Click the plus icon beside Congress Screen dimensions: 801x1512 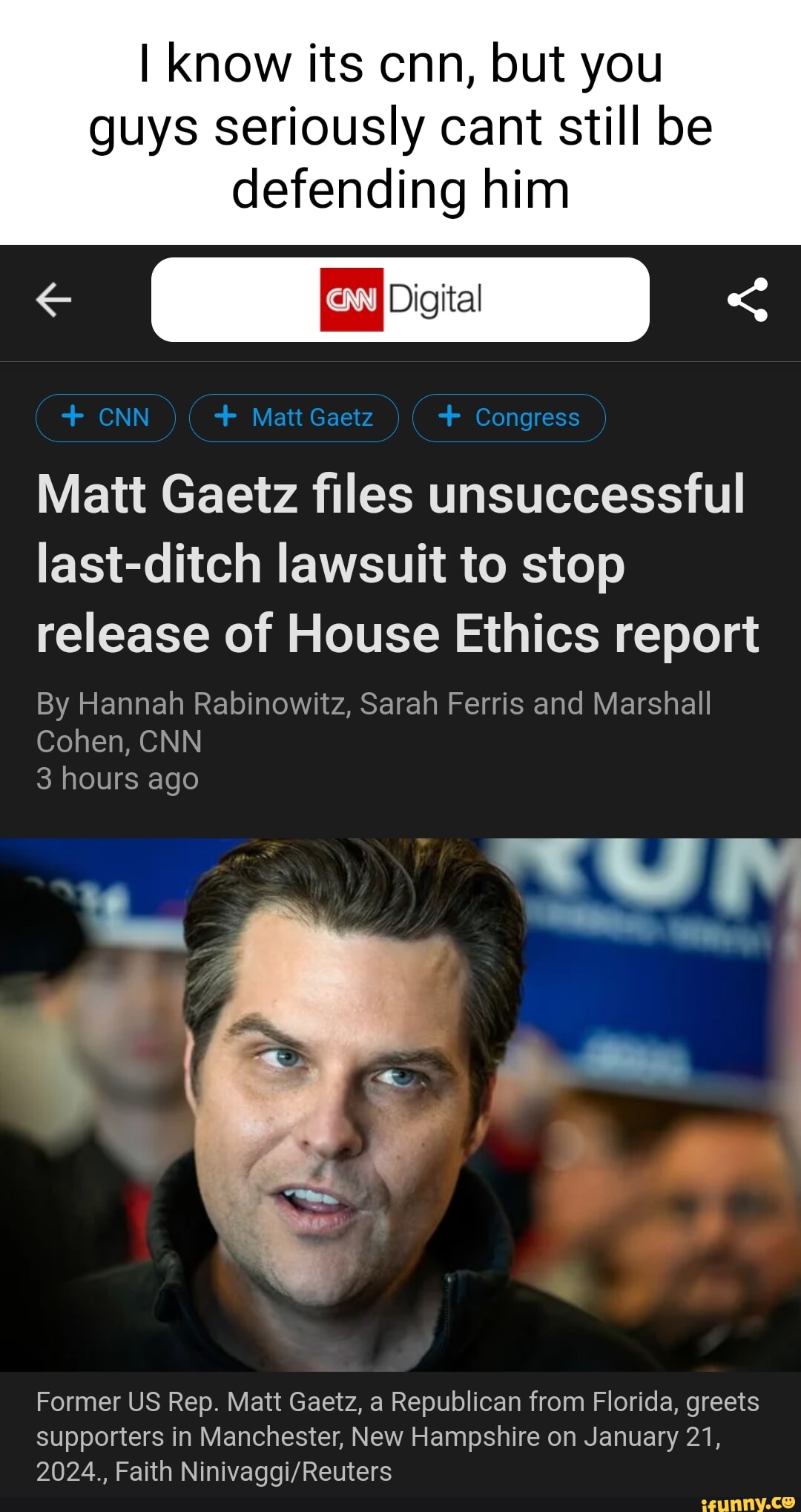(449, 417)
